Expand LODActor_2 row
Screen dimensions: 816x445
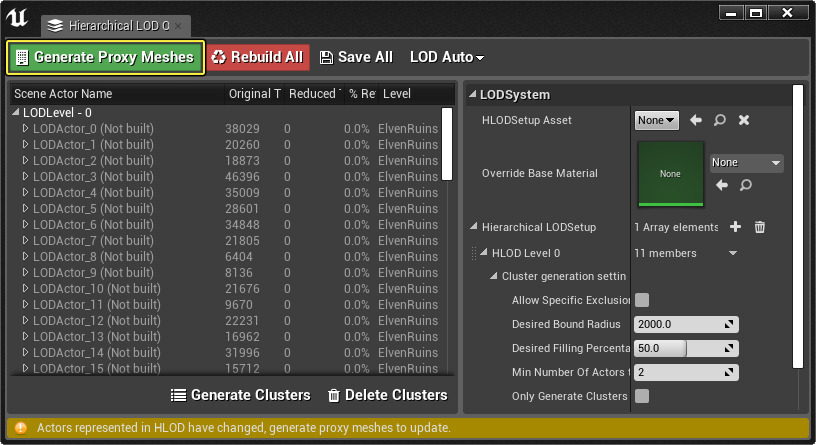[x=25, y=160]
